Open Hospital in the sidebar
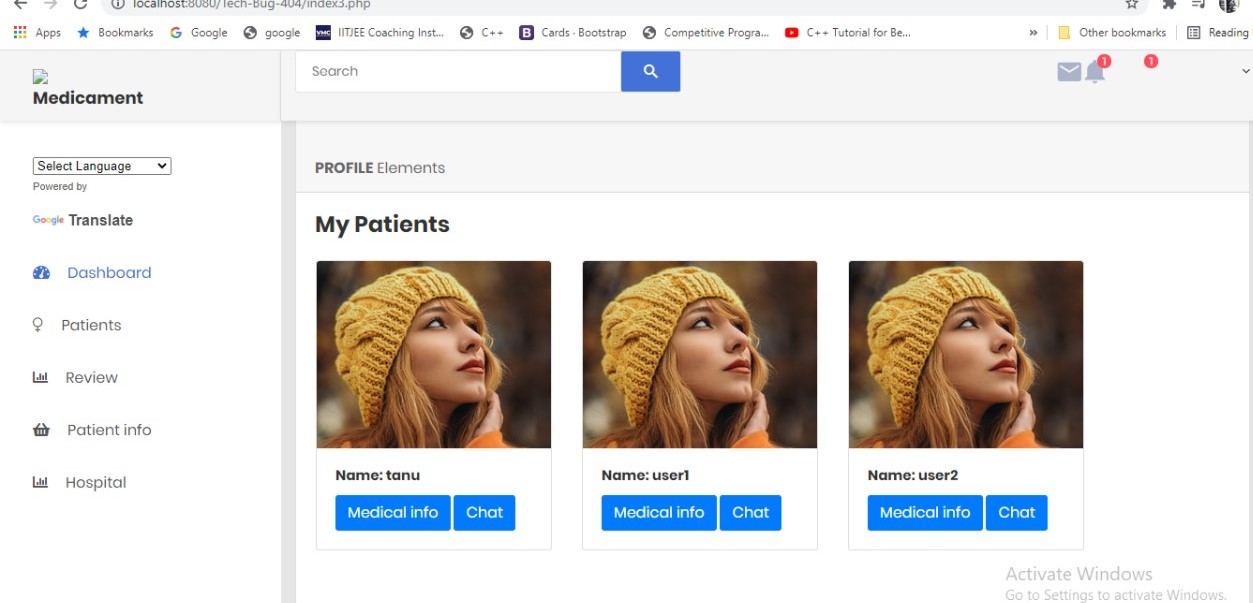 [x=96, y=482]
